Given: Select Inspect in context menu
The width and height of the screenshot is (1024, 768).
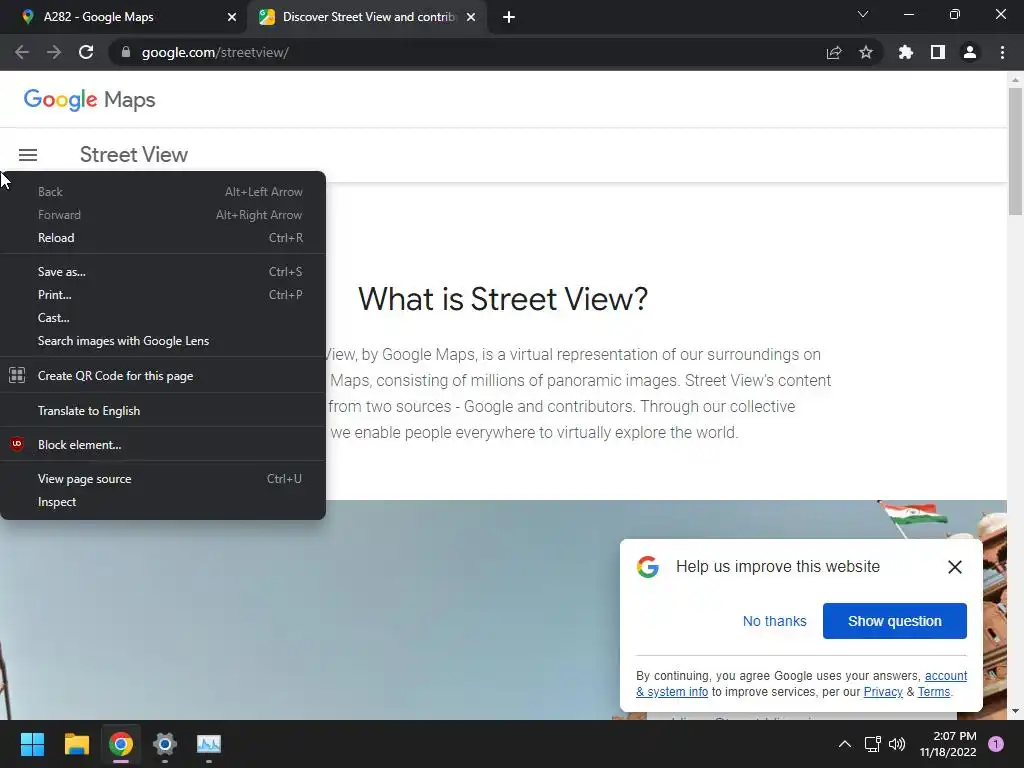Looking at the screenshot, I should tap(163, 502).
